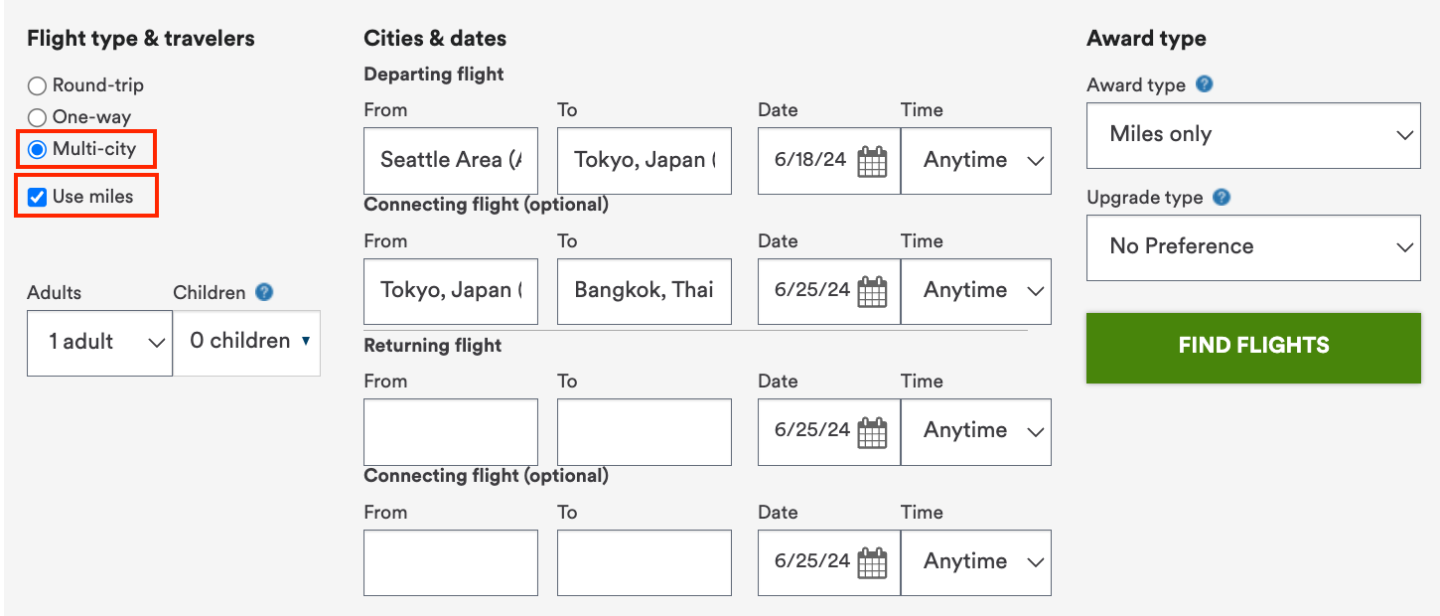Expand the Adults count dropdown
Image resolution: width=1440 pixels, height=616 pixels.
coord(100,342)
